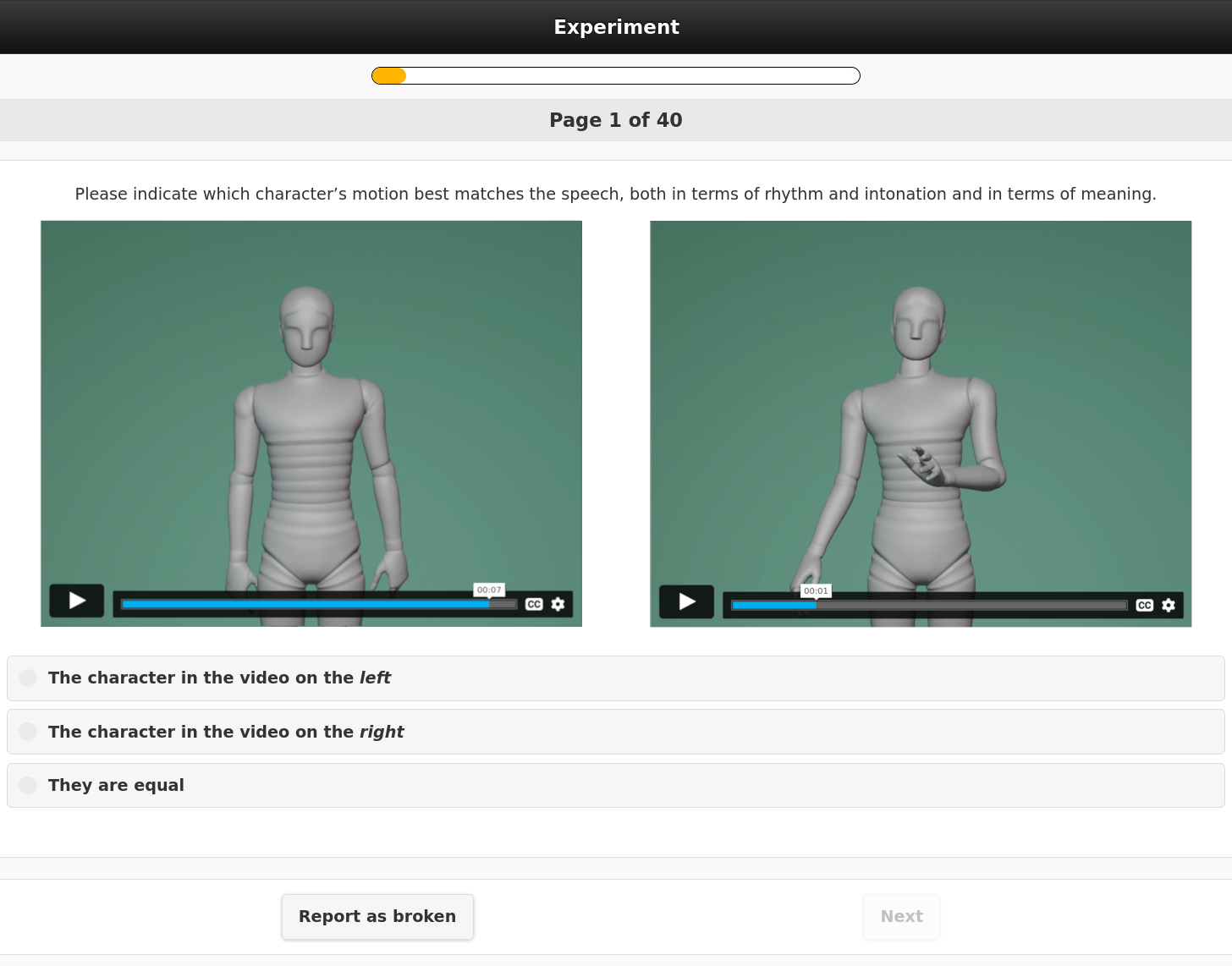Image resolution: width=1232 pixels, height=966 pixels.
Task: Click the 00:01 timestamp on the right video
Action: coord(816,590)
